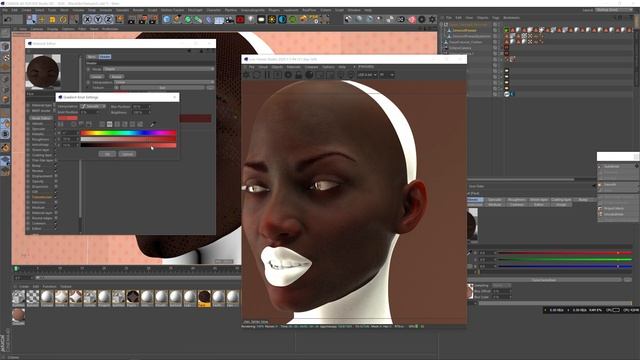
Task: Adjust the value slider, black to red
Action: click(129, 145)
